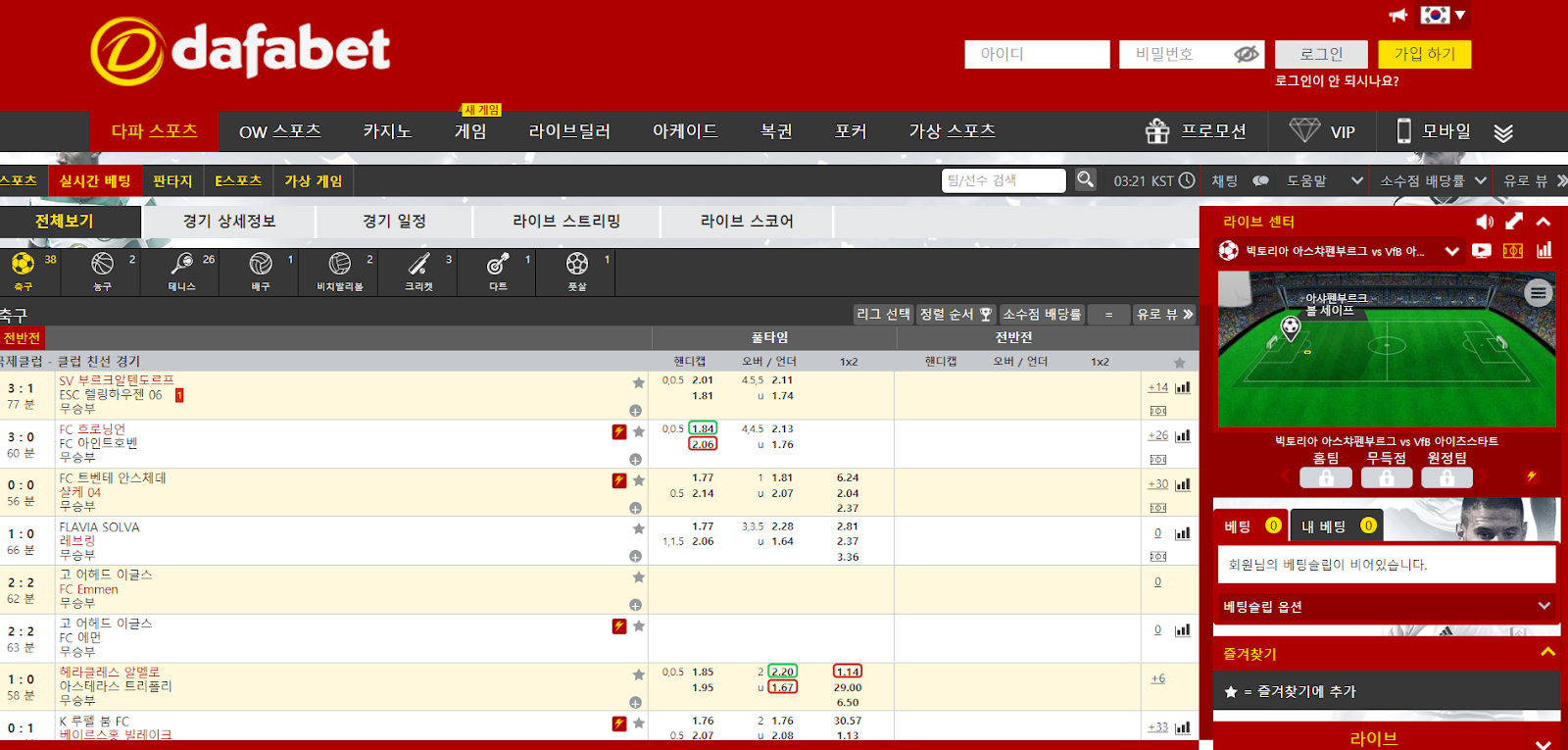Screen dimensions: 1568x750
Task: Expand Live Center to fullscreen
Action: (1514, 222)
